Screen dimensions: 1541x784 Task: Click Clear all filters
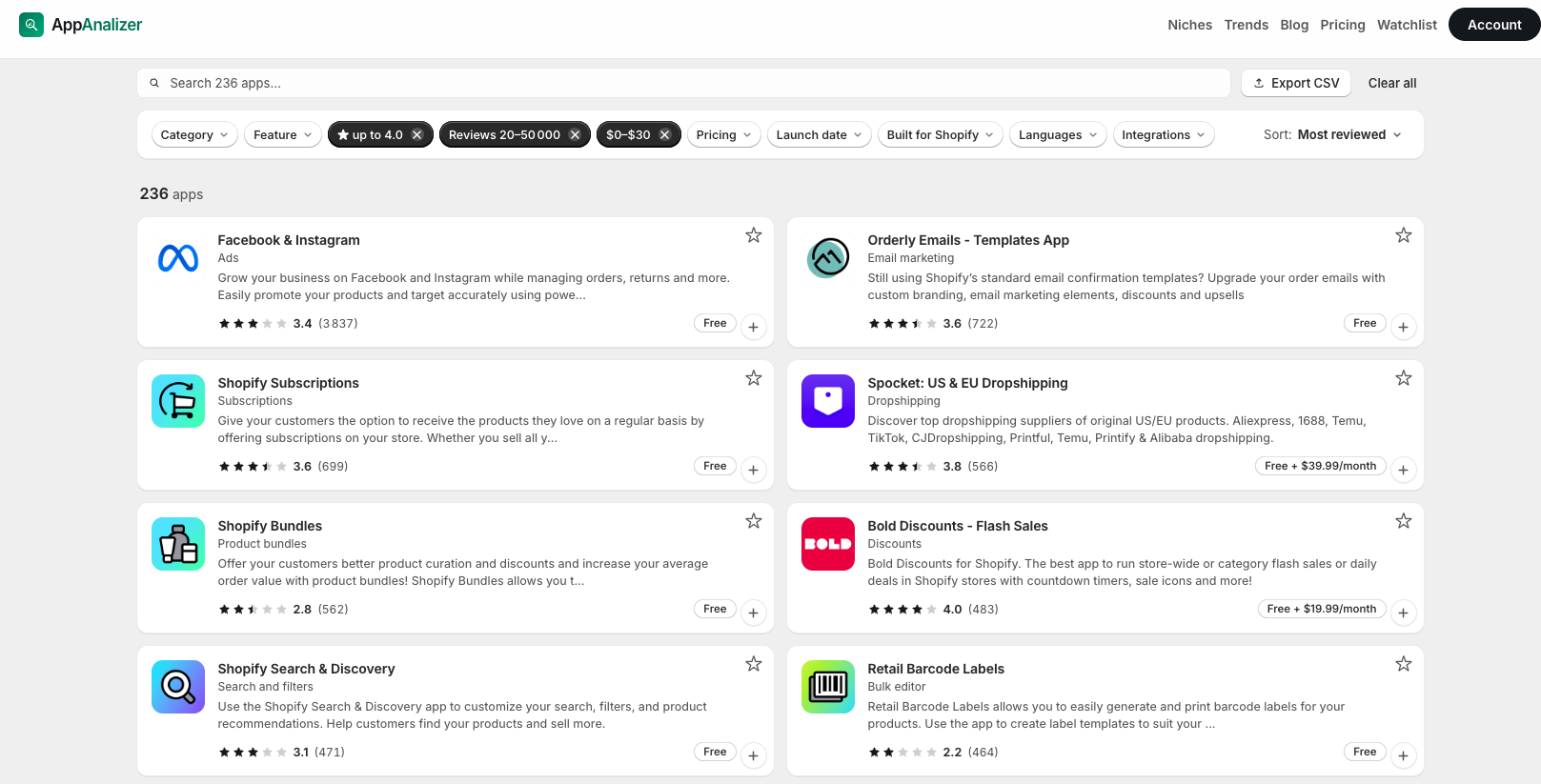pyautogui.click(x=1391, y=83)
